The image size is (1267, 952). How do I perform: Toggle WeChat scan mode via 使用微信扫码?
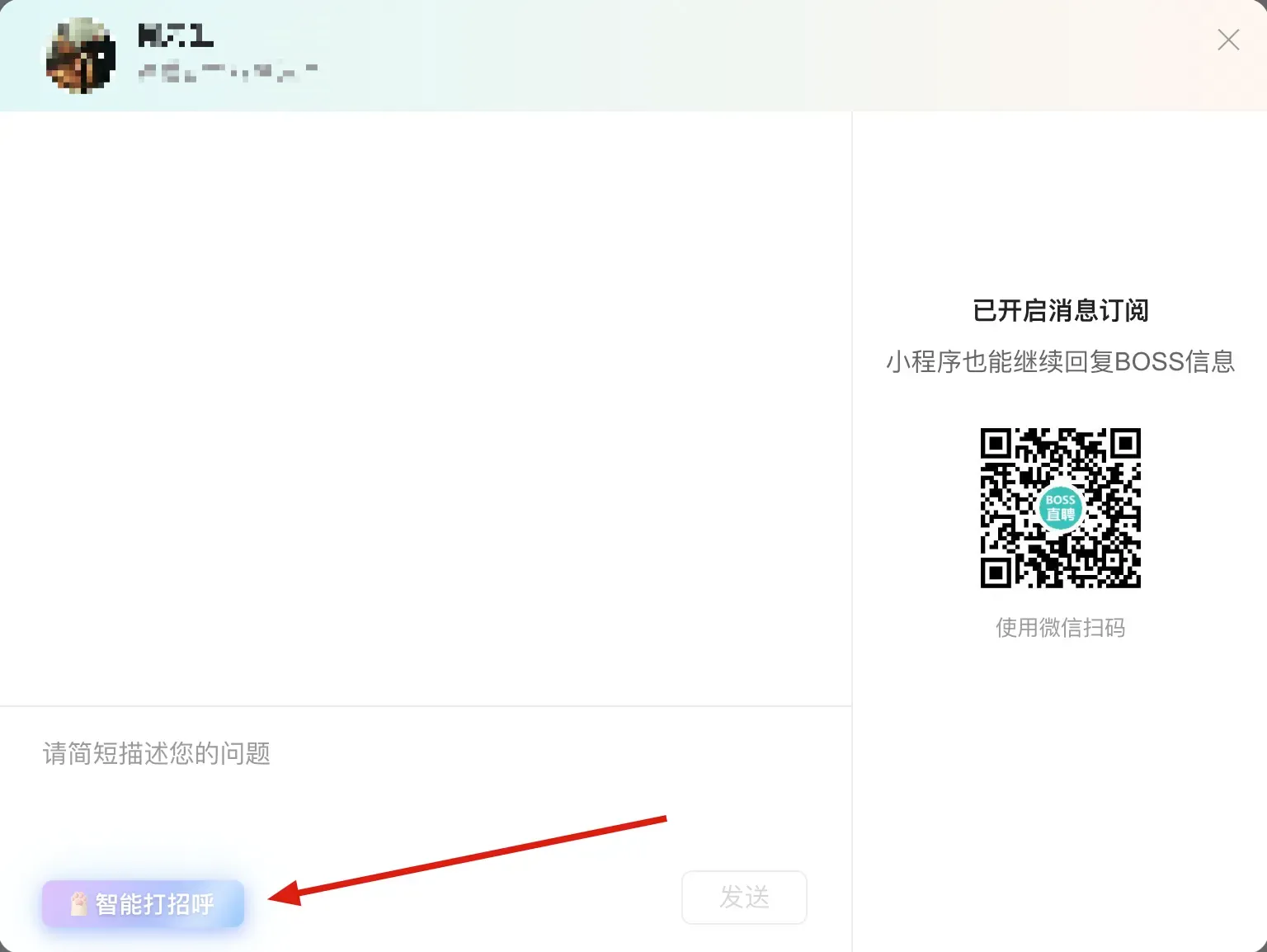pos(1060,628)
